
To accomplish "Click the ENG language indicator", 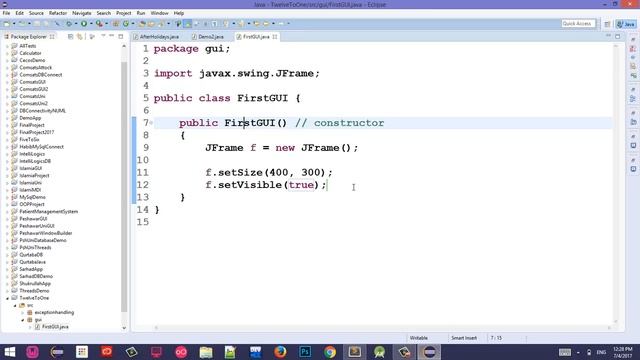I will click(x=601, y=352).
